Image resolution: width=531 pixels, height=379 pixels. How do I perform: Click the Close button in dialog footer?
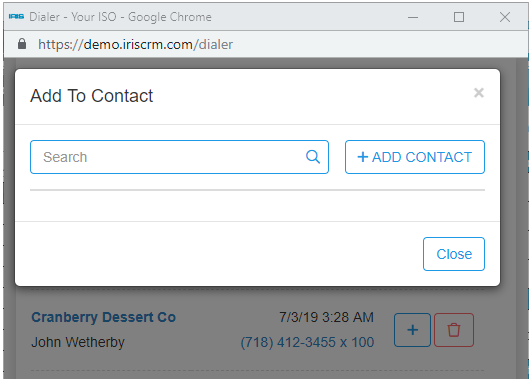tap(454, 254)
